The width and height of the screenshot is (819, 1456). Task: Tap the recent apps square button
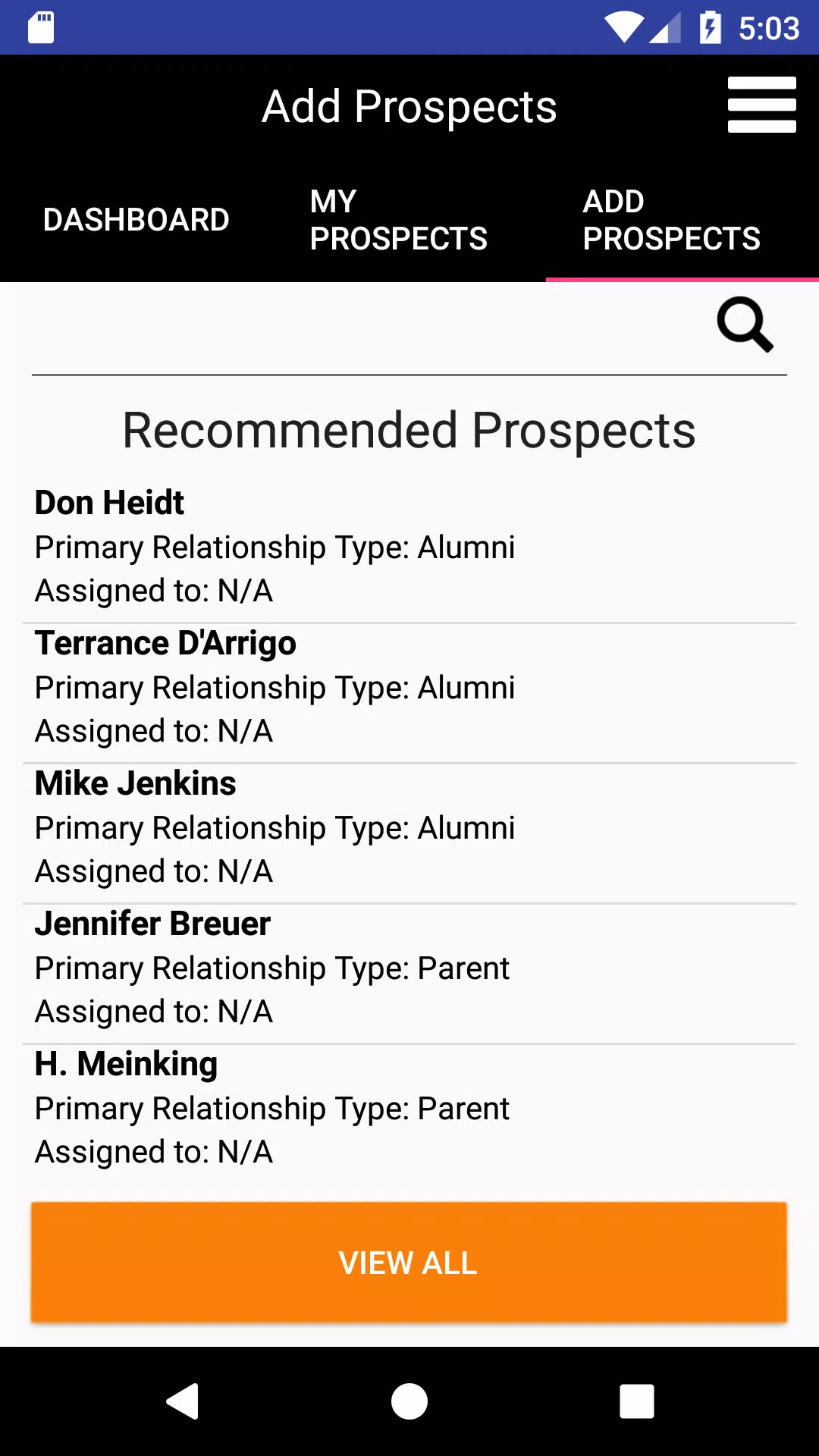point(637,1401)
